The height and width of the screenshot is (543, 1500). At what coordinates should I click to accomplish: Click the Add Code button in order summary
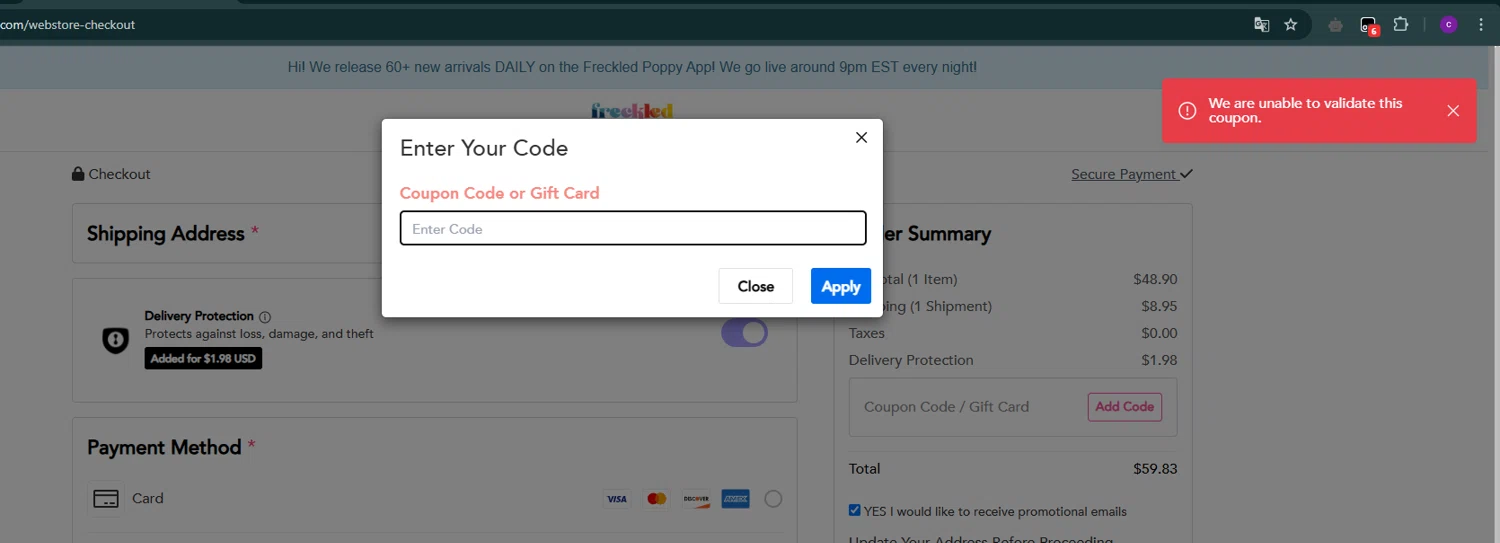[1124, 407]
